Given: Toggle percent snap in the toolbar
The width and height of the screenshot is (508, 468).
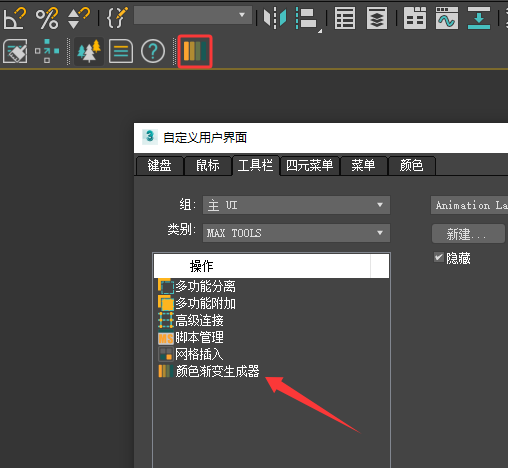Looking at the screenshot, I should coord(47,18).
